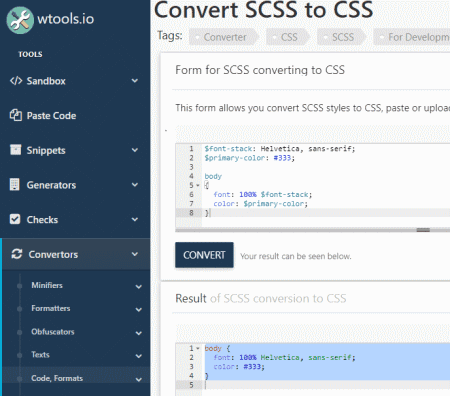450x396 pixels.
Task: Collapse the fold arrow on result line 1
Action: (x=198, y=348)
